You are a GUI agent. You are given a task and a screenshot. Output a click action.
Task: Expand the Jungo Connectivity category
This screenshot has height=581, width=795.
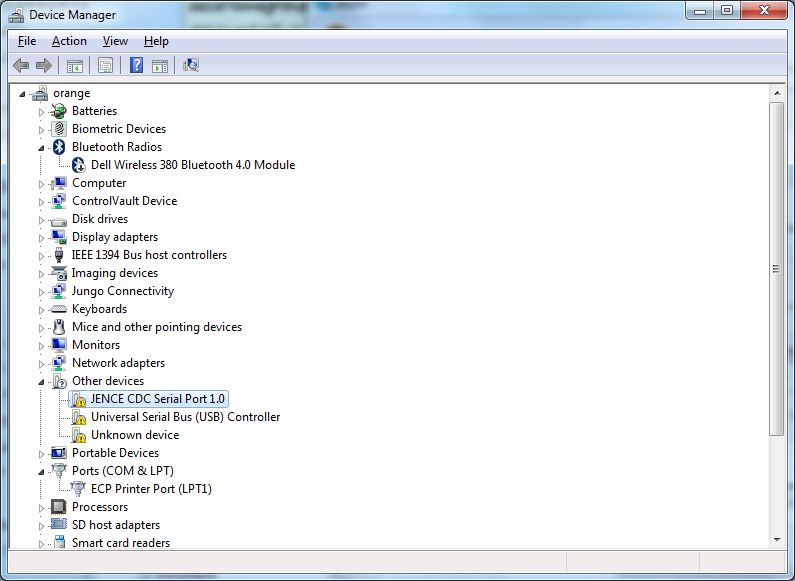tap(41, 292)
